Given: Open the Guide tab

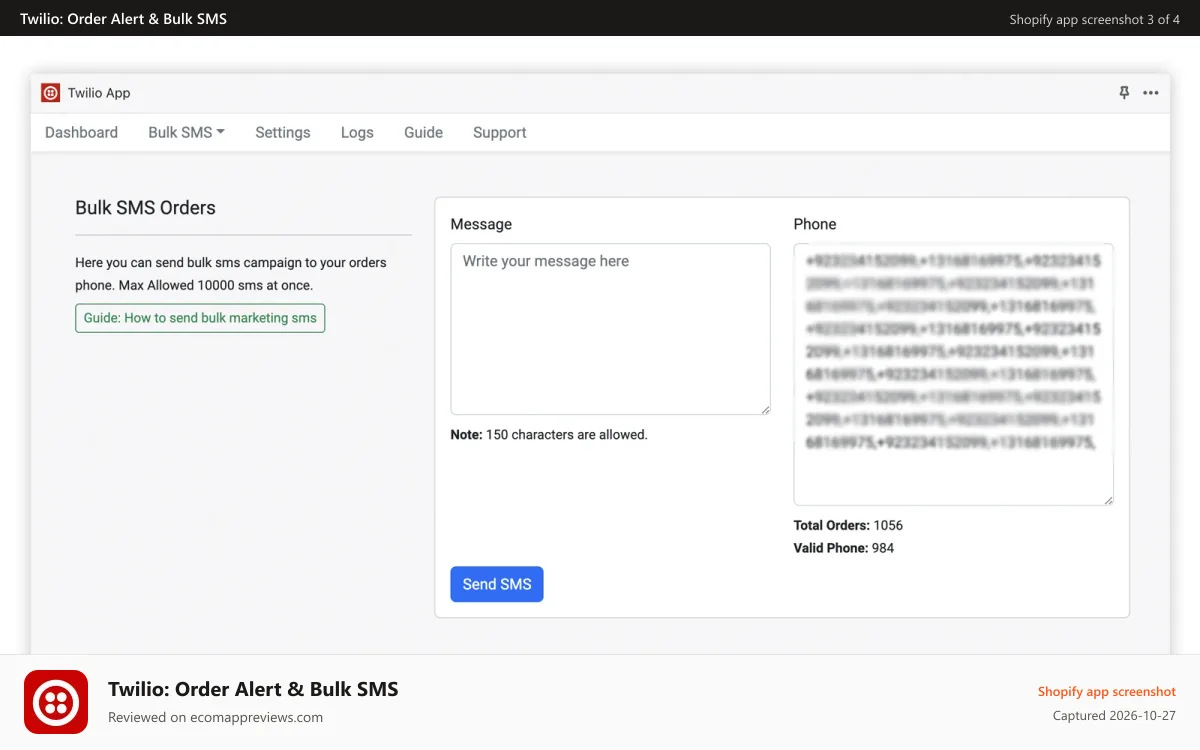Looking at the screenshot, I should coord(423,132).
